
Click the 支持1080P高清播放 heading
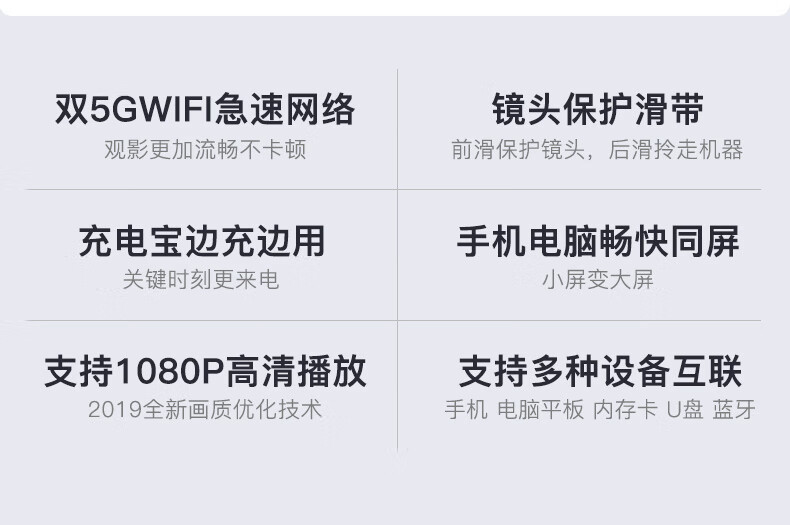[205, 371]
